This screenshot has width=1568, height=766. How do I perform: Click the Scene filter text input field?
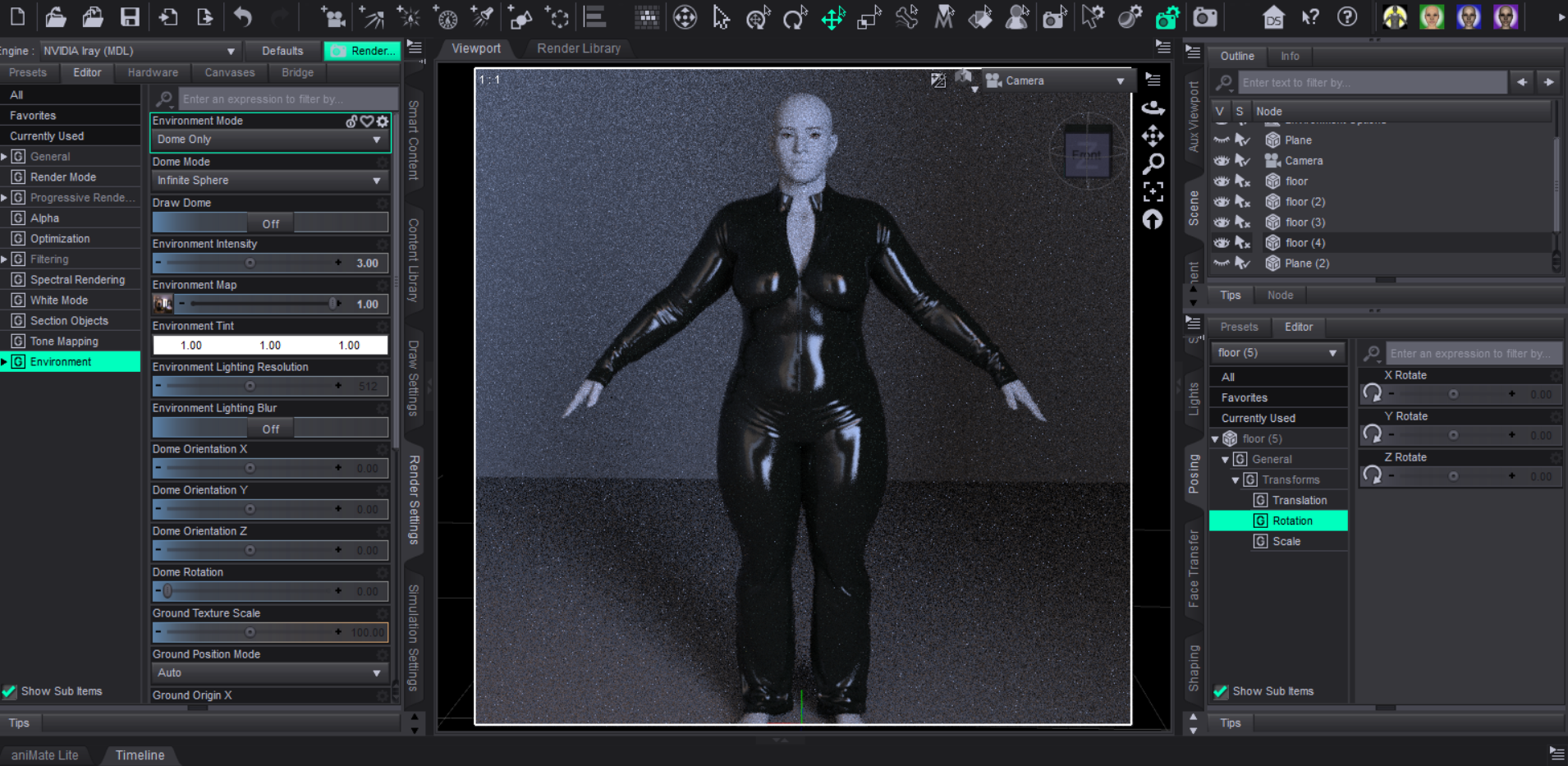(1373, 83)
